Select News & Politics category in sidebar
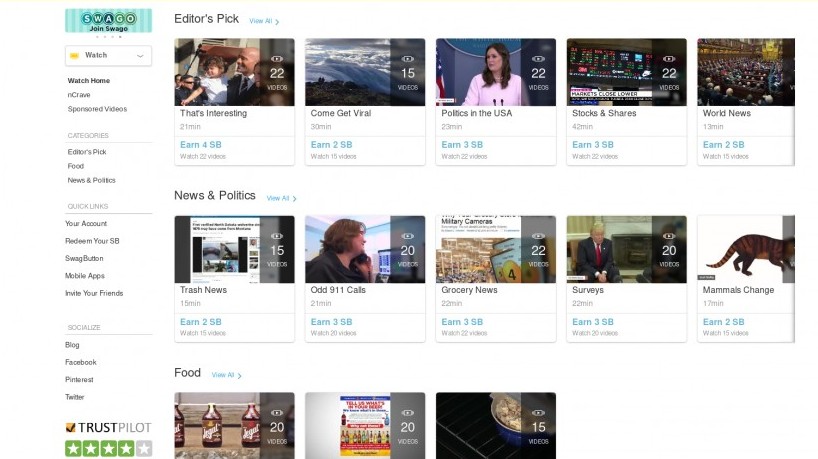Screen dimensions: 818x459 91,180
